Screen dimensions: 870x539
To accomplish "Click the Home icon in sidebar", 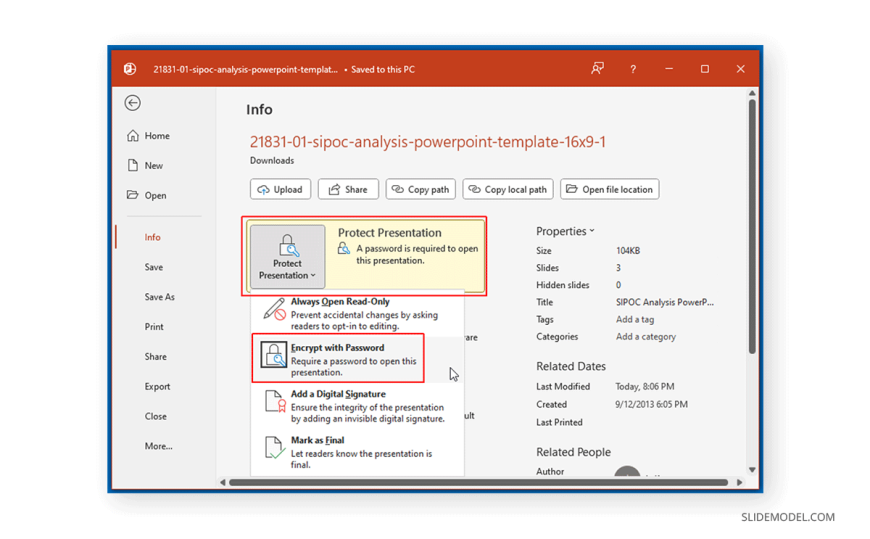I will click(133, 136).
